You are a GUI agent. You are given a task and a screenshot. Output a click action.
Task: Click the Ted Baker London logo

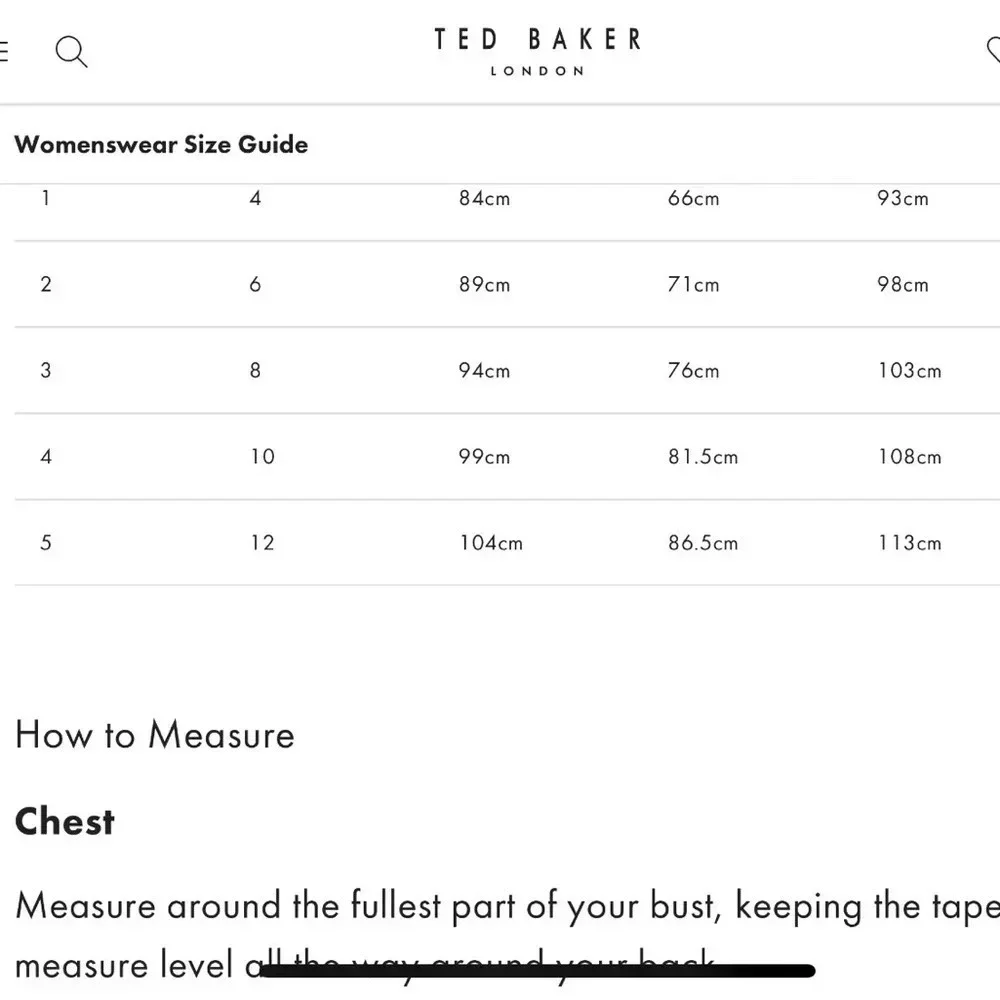tap(537, 51)
